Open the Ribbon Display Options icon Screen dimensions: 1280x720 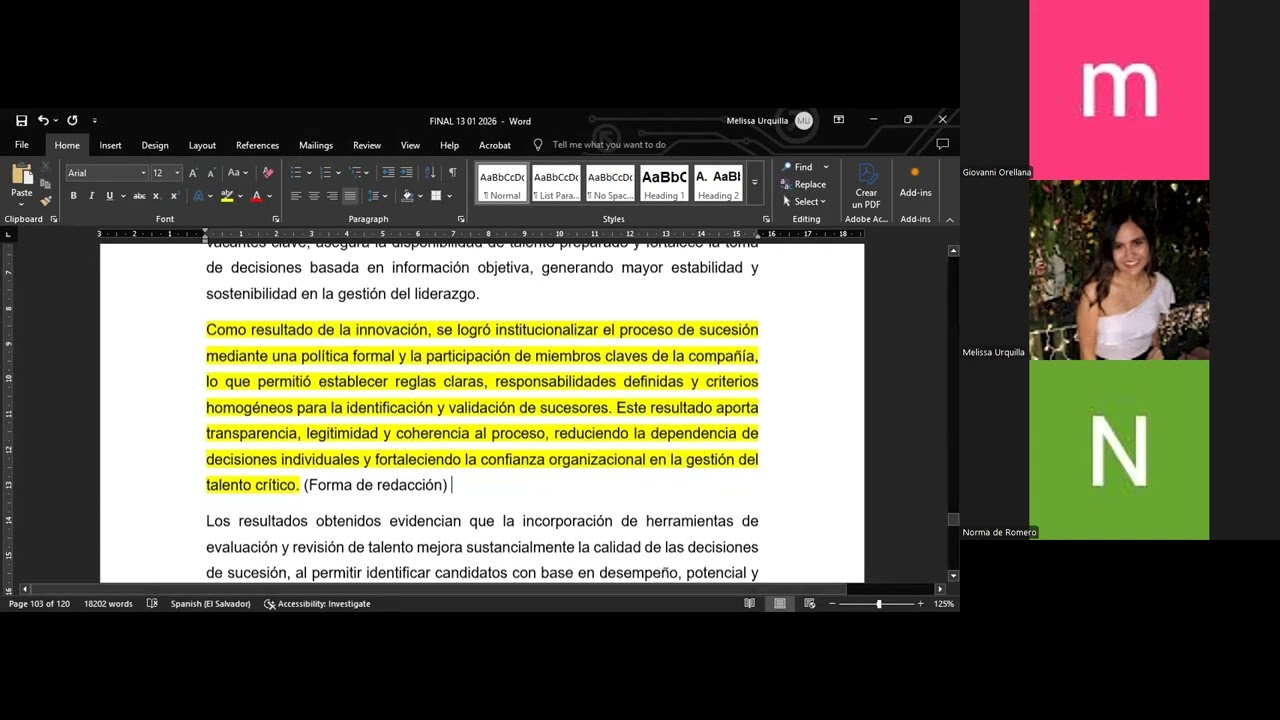coord(839,120)
